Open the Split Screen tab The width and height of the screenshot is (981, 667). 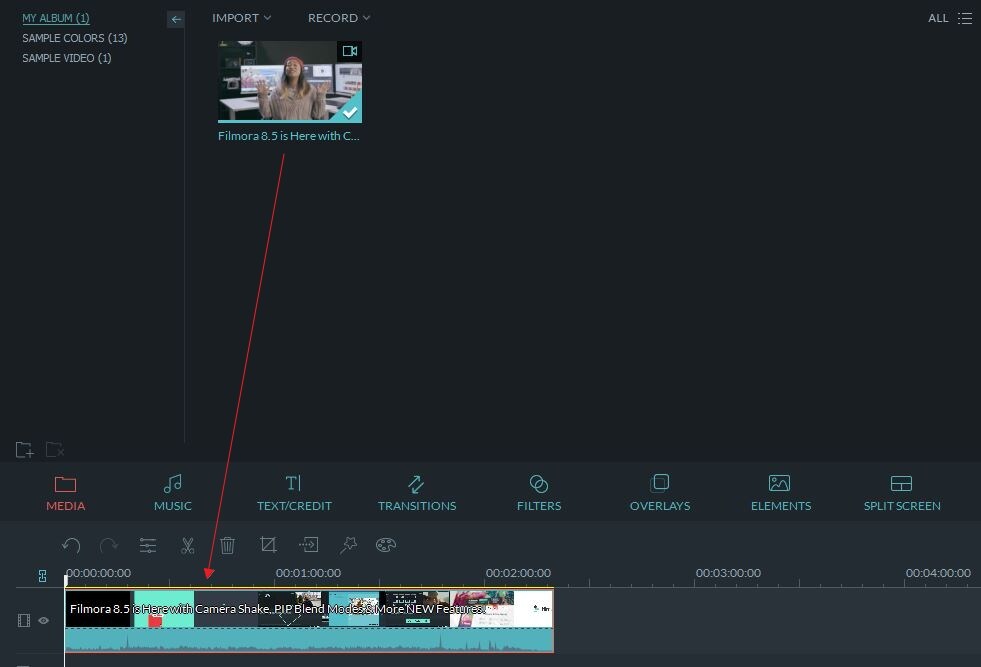click(x=902, y=493)
